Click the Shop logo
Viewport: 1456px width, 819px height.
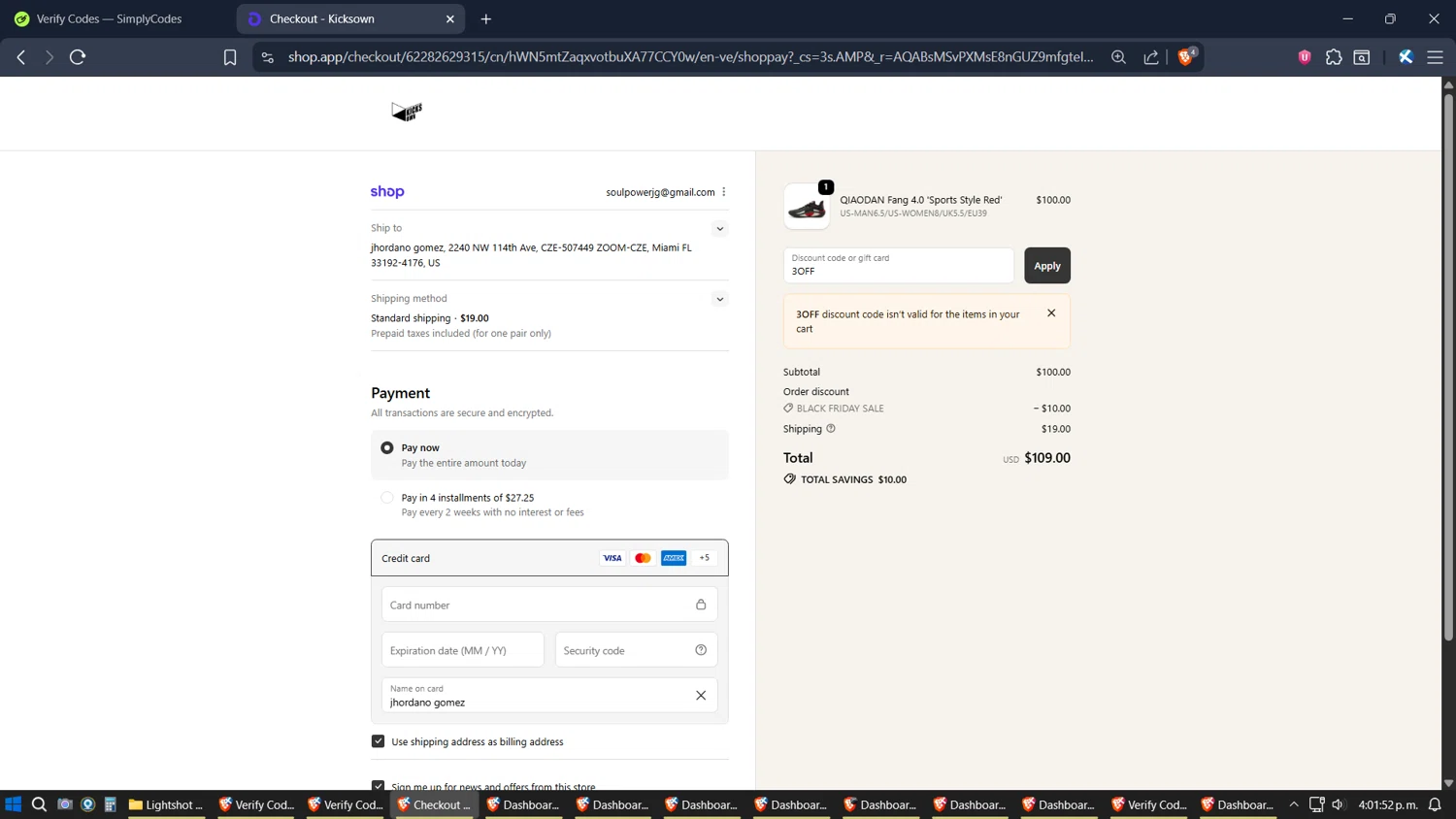pyautogui.click(x=387, y=192)
